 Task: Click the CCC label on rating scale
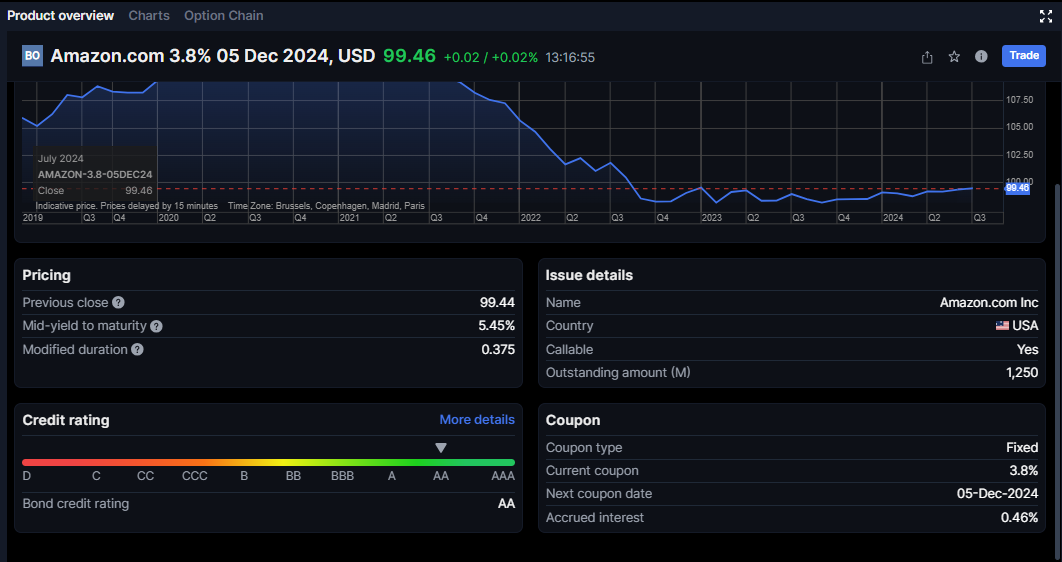pyautogui.click(x=194, y=476)
